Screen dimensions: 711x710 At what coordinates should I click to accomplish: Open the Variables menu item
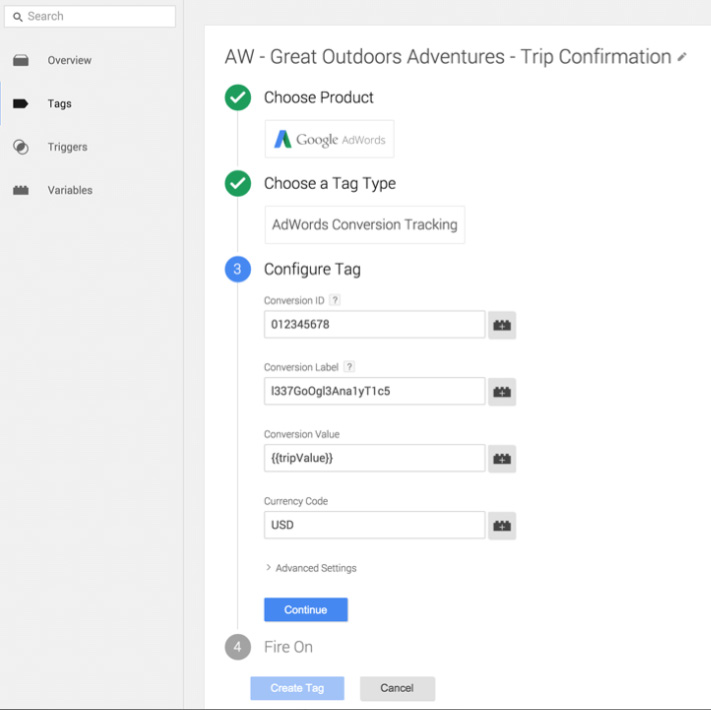(70, 190)
